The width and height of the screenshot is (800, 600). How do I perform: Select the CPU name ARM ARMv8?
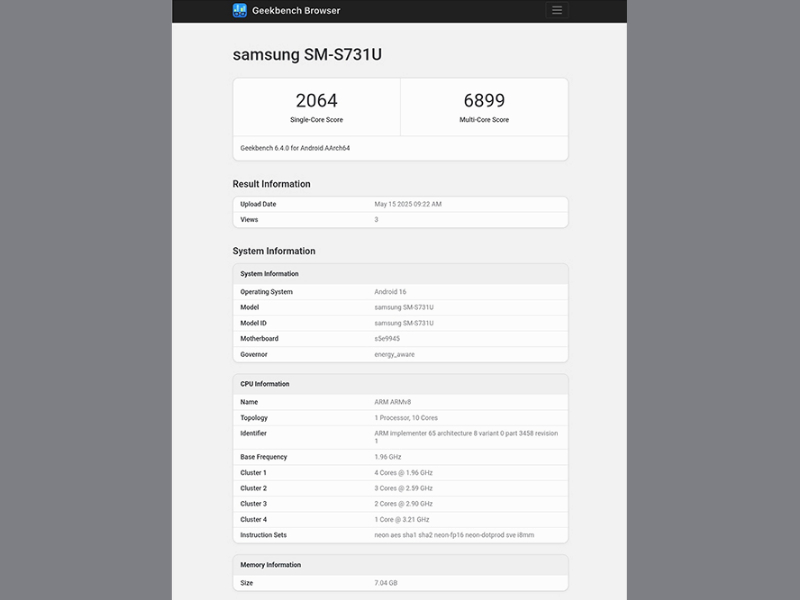[393, 402]
